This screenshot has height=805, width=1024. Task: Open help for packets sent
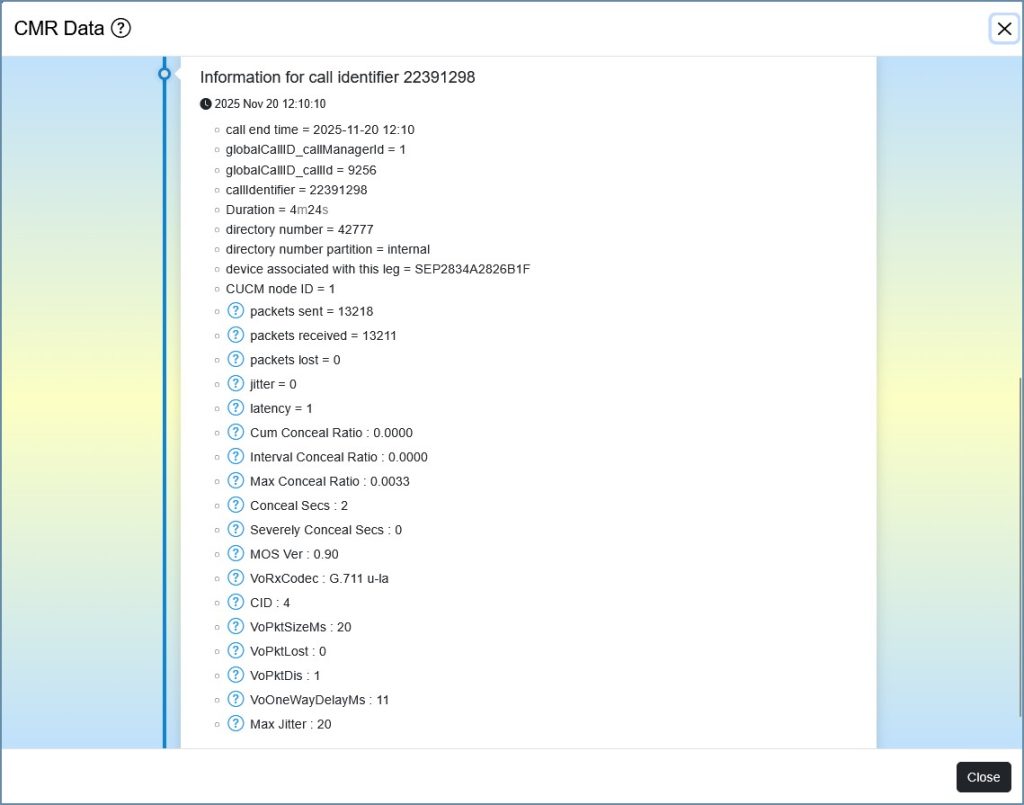(x=236, y=311)
